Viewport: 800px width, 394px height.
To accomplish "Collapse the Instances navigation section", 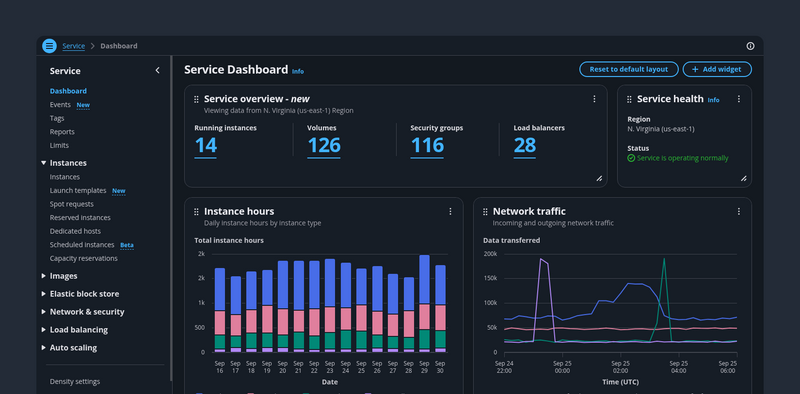I will (43, 163).
